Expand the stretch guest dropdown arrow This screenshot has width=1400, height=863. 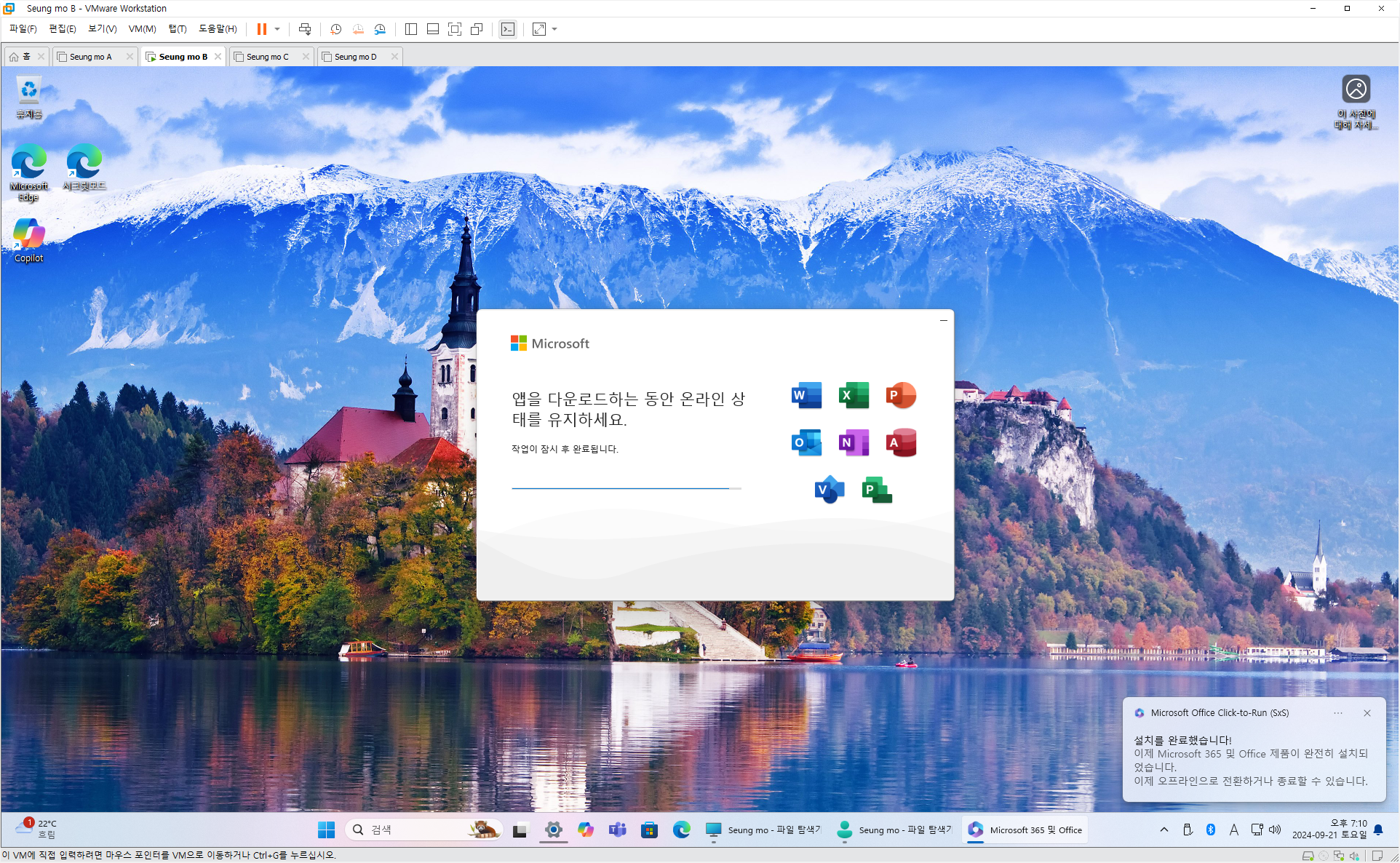[x=554, y=29]
